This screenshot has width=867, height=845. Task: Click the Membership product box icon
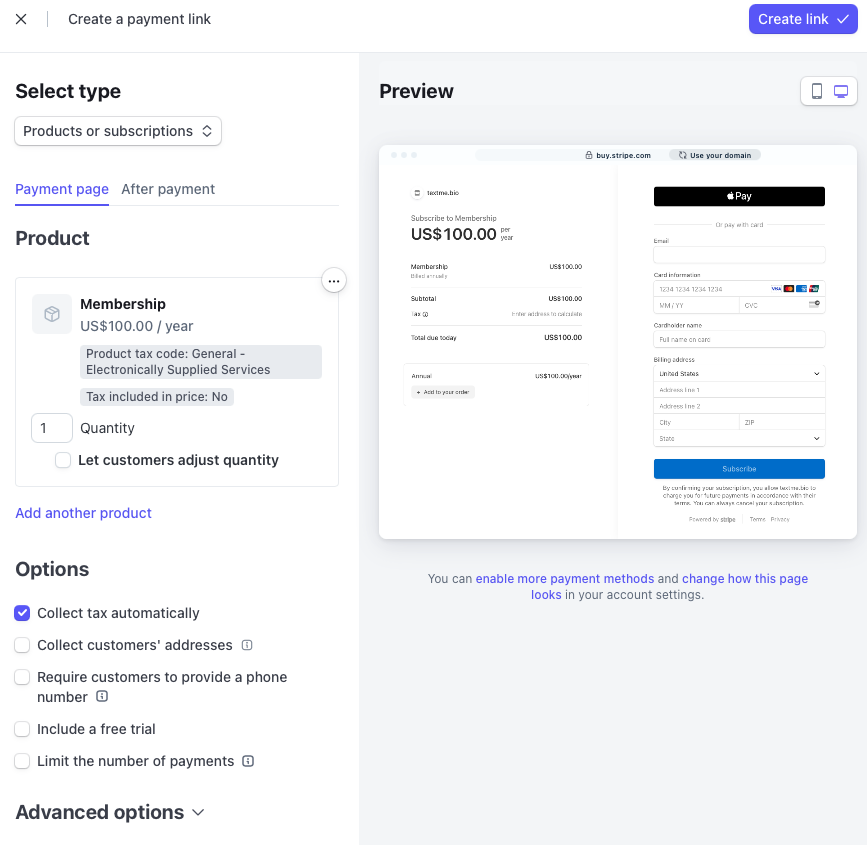(52, 314)
